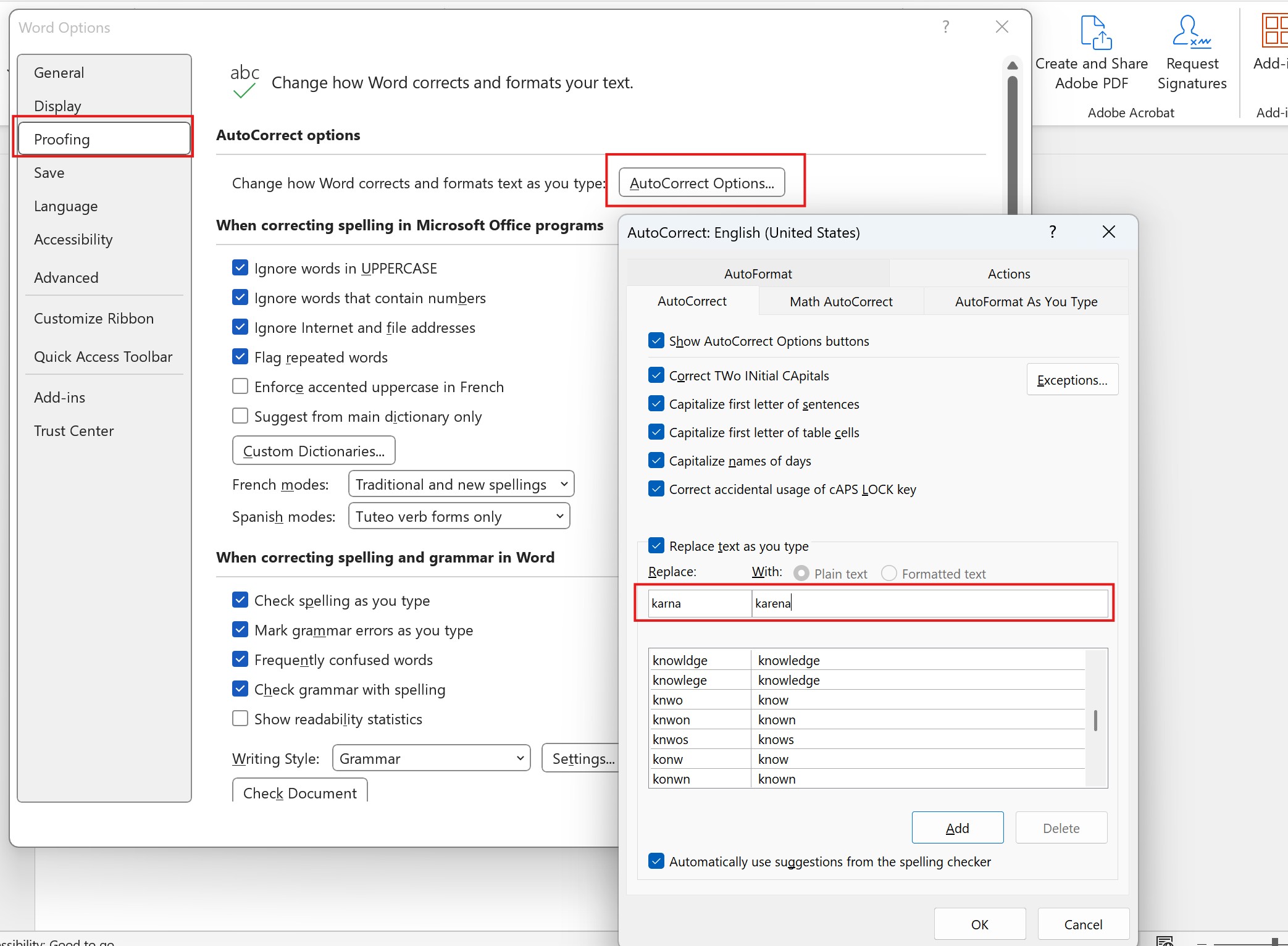
Task: Open Spanish modes dropdown
Action: click(459, 516)
